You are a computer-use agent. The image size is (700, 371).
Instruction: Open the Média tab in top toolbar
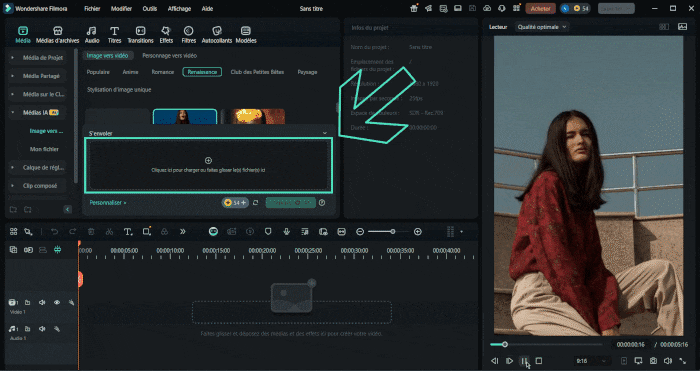(23, 34)
